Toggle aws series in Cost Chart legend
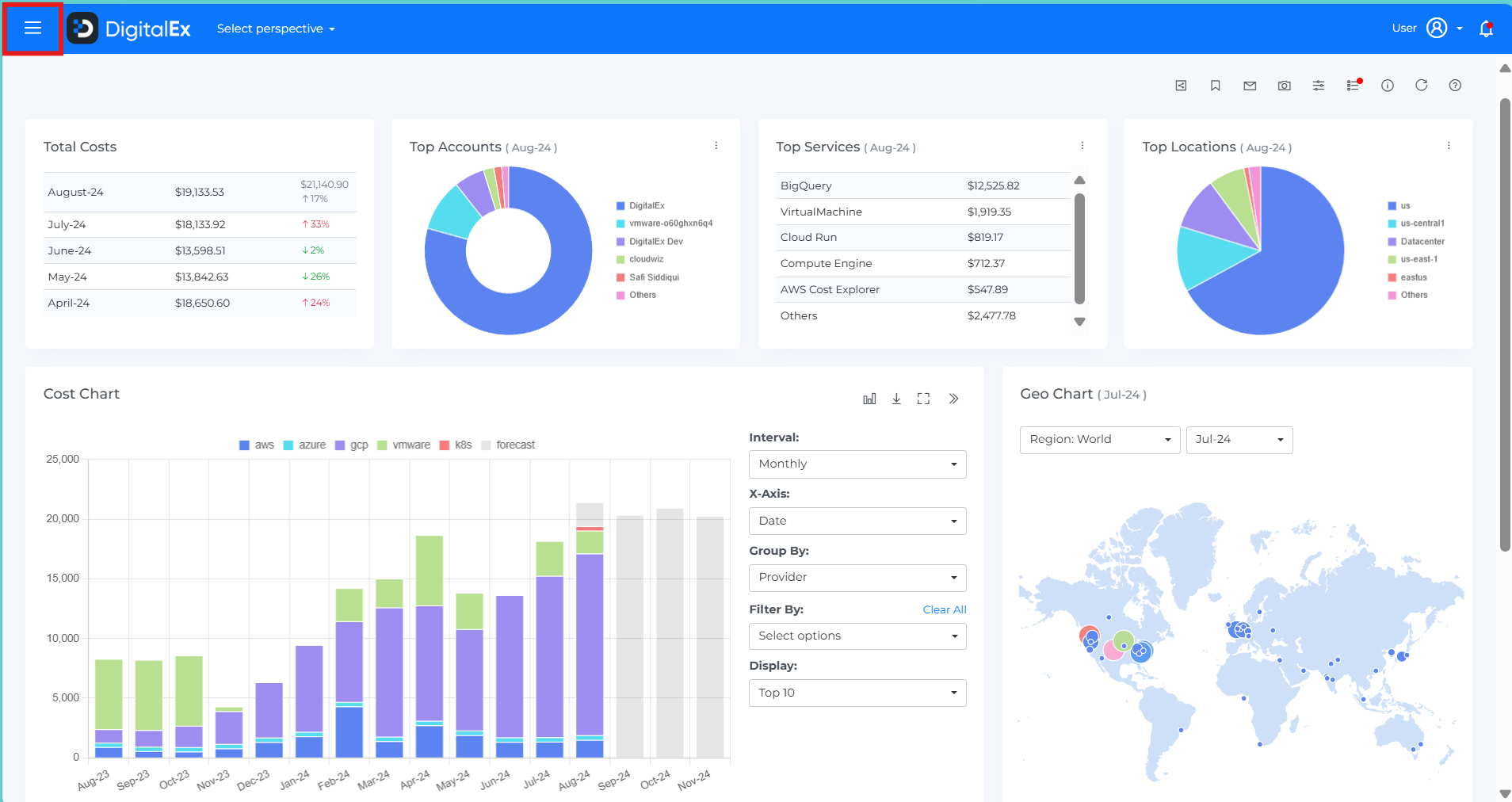Screen dimensions: 1512x802 [x=257, y=445]
